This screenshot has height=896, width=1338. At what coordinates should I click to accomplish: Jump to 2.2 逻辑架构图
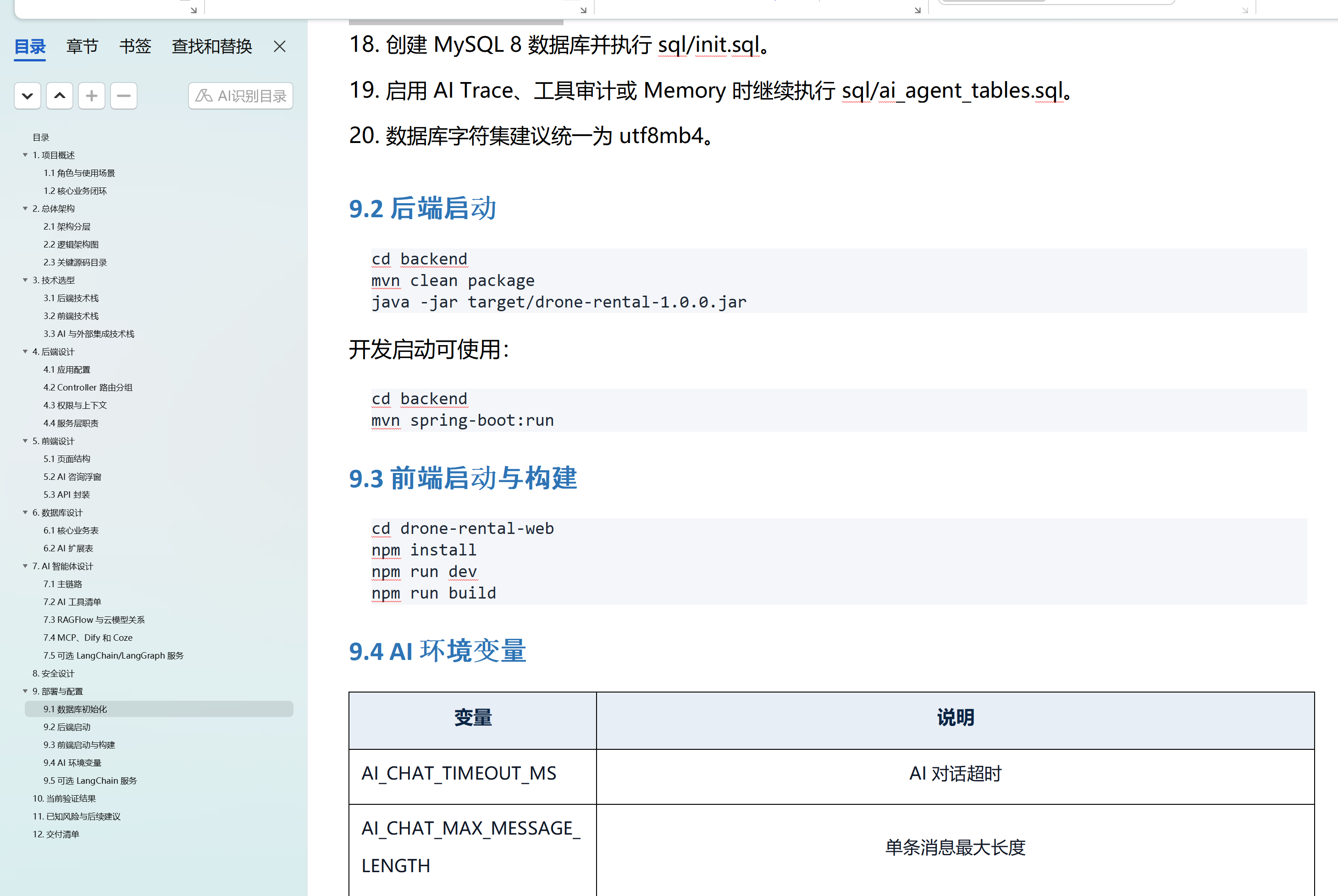pyautogui.click(x=71, y=245)
